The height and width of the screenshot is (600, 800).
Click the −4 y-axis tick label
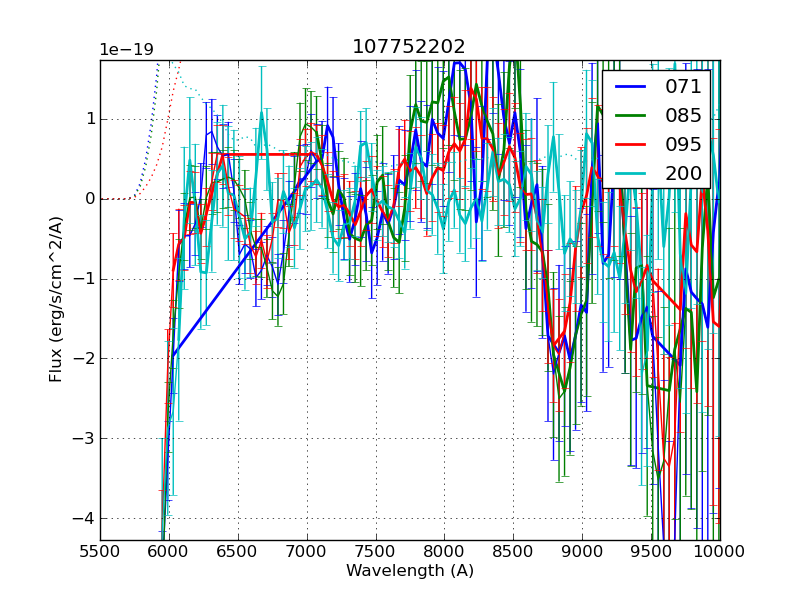click(x=84, y=518)
